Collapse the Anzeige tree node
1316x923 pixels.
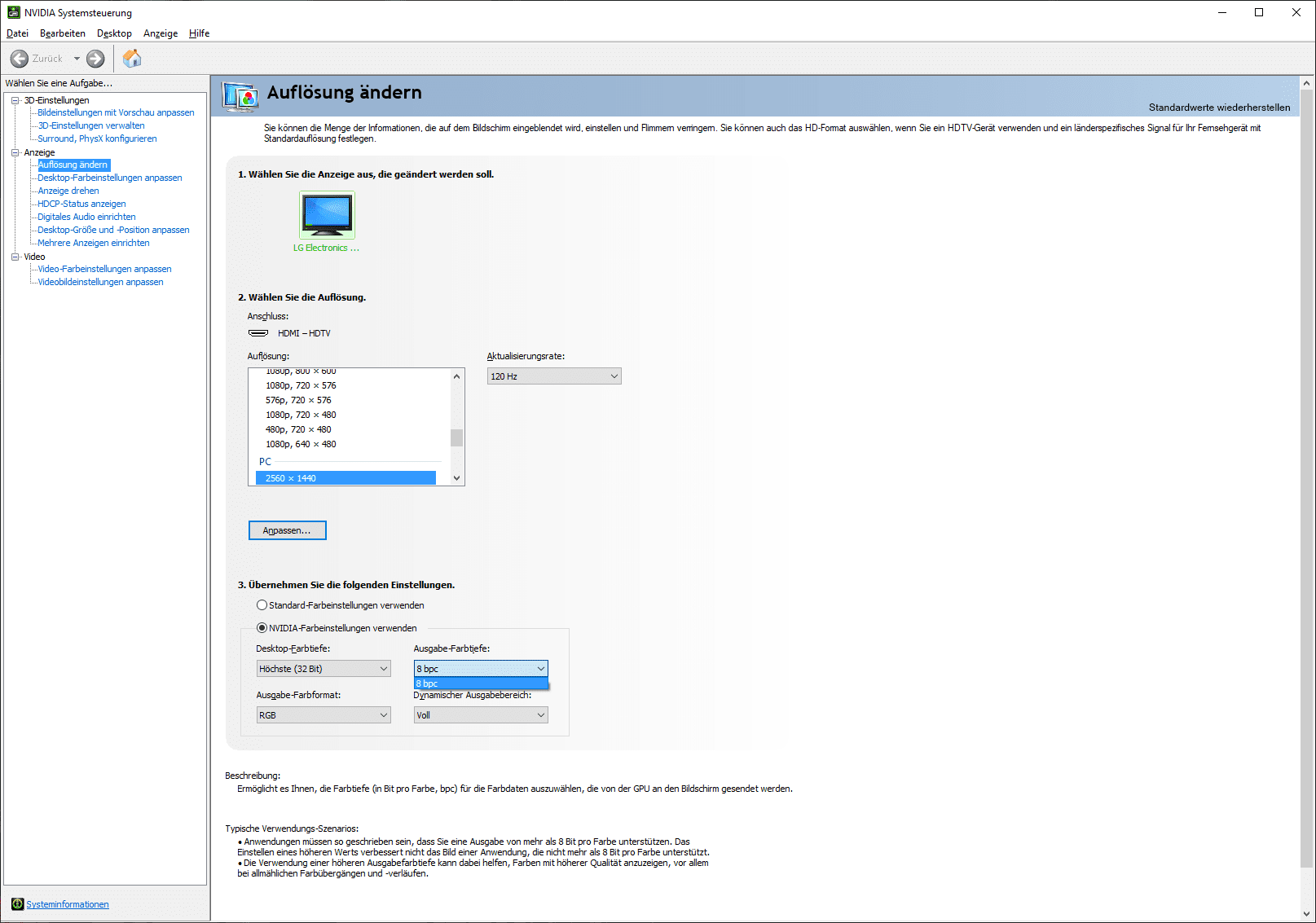tap(15, 152)
